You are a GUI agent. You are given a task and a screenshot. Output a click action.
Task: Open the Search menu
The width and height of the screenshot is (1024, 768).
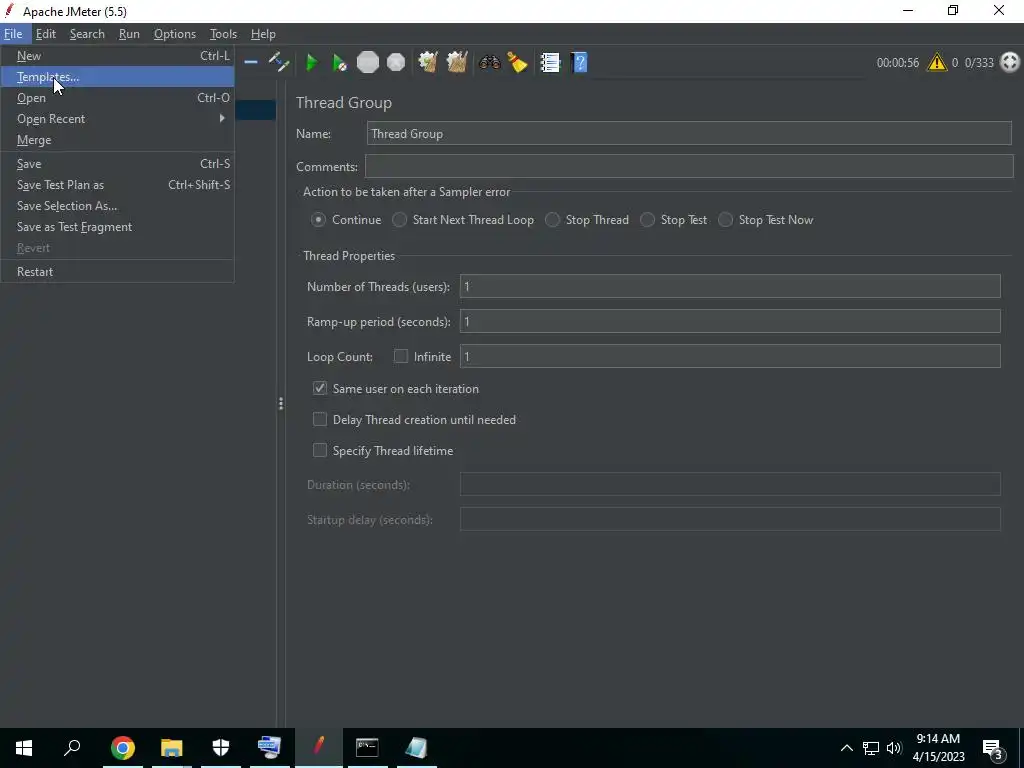87,34
